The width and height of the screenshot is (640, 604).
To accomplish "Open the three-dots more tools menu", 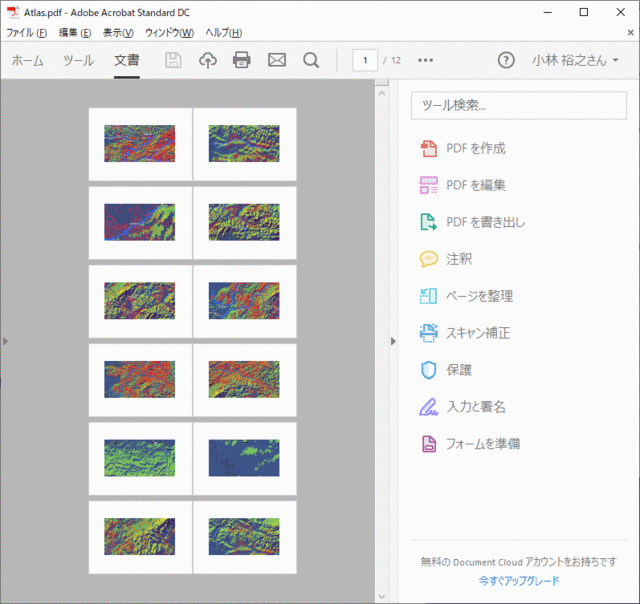I will (x=425, y=60).
